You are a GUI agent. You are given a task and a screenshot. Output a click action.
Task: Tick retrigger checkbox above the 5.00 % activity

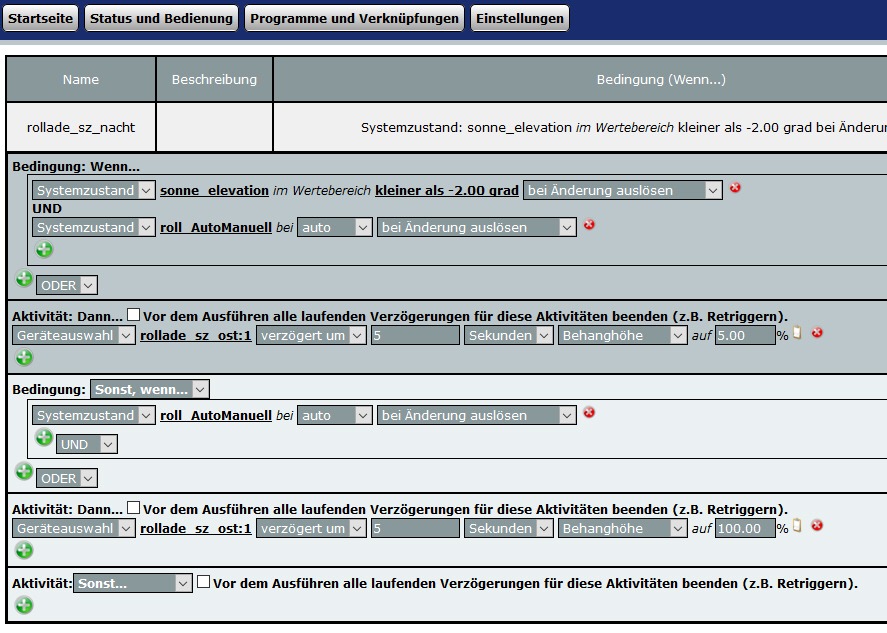134,315
